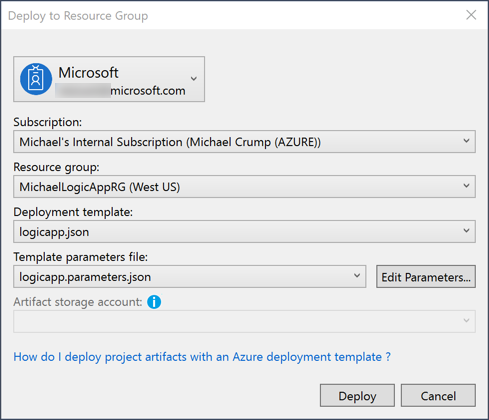Click the blue info icon beside Artifact storage account
The width and height of the screenshot is (489, 420).
tap(154, 302)
